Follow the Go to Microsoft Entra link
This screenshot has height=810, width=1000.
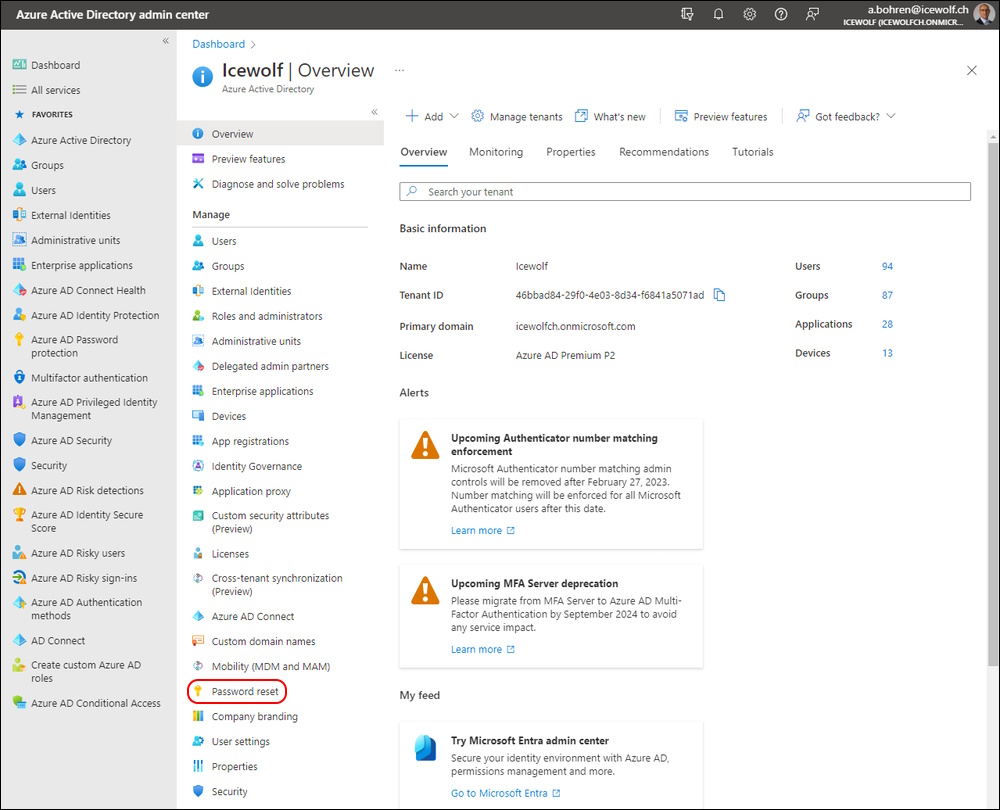[x=506, y=793]
